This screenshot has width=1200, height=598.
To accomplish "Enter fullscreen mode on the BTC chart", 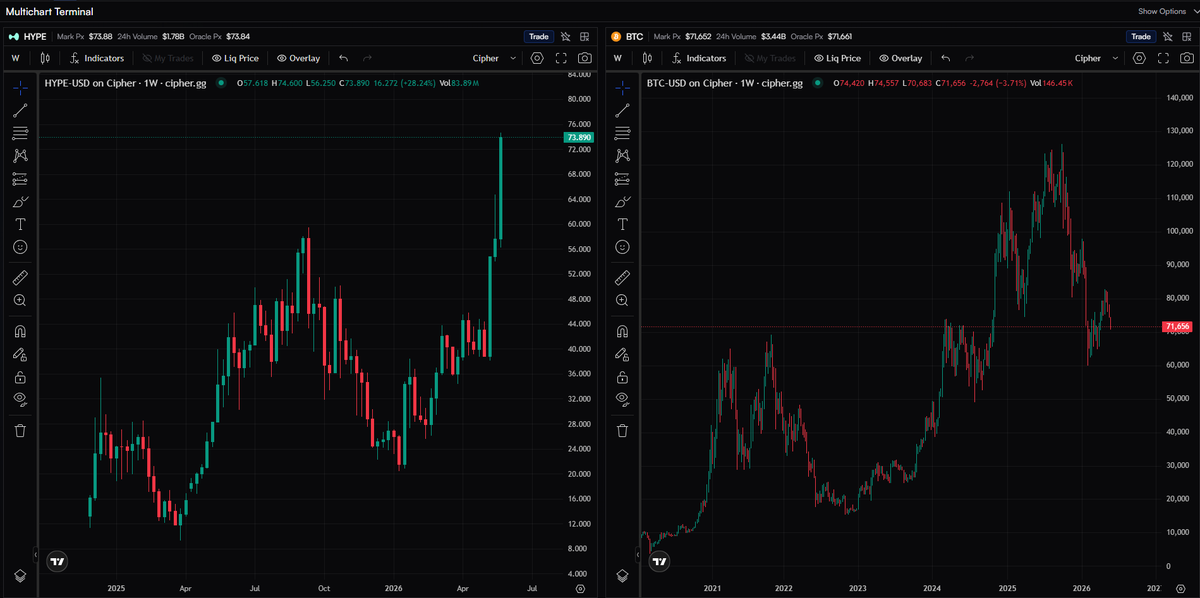I will [1163, 58].
